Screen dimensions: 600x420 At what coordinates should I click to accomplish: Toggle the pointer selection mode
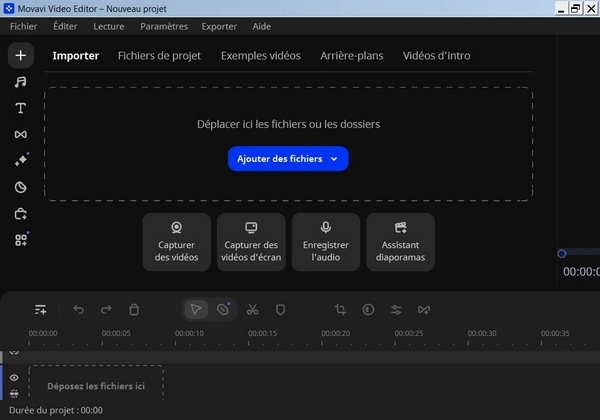click(197, 310)
